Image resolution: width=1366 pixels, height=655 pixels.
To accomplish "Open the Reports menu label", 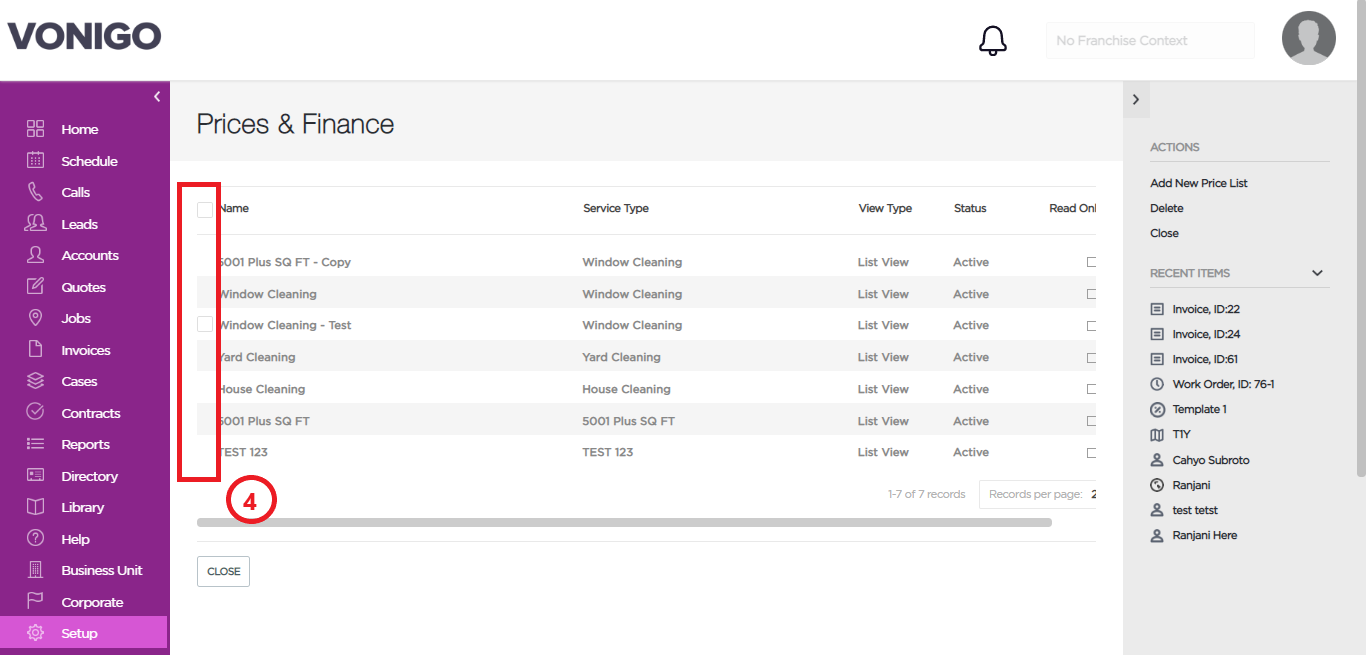I will tap(85, 444).
